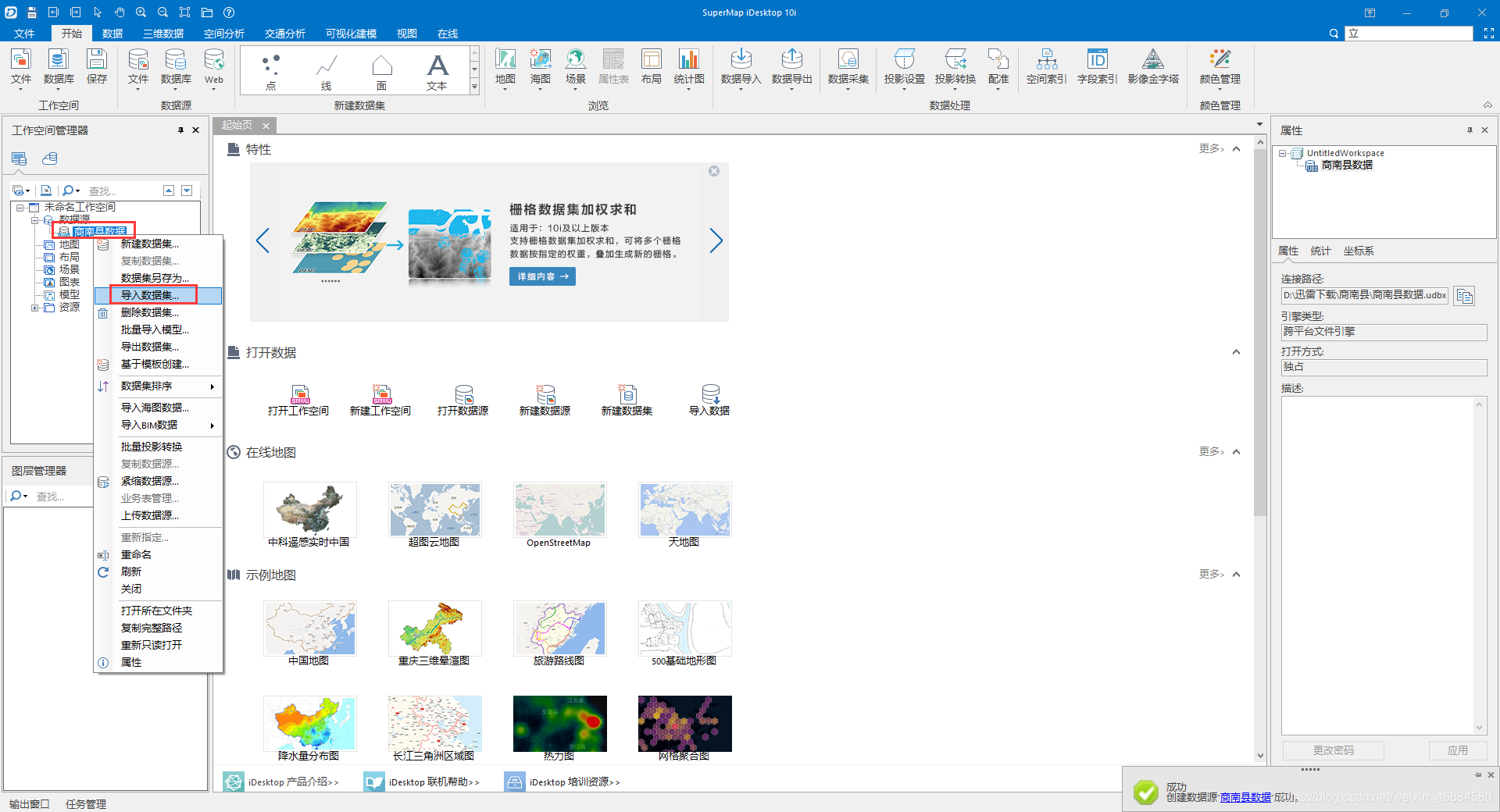Viewport: 1500px width, 812px height.
Task: Open the 超图云地图 online map thumbnail
Action: [x=434, y=510]
